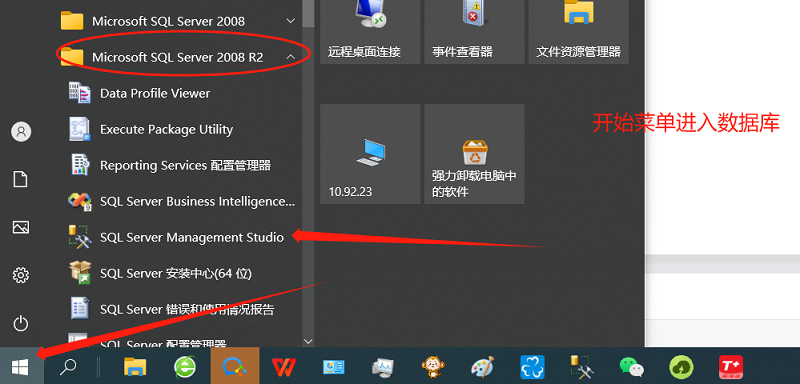Open the Power options button
This screenshot has height=384, width=800.
pos(20,323)
